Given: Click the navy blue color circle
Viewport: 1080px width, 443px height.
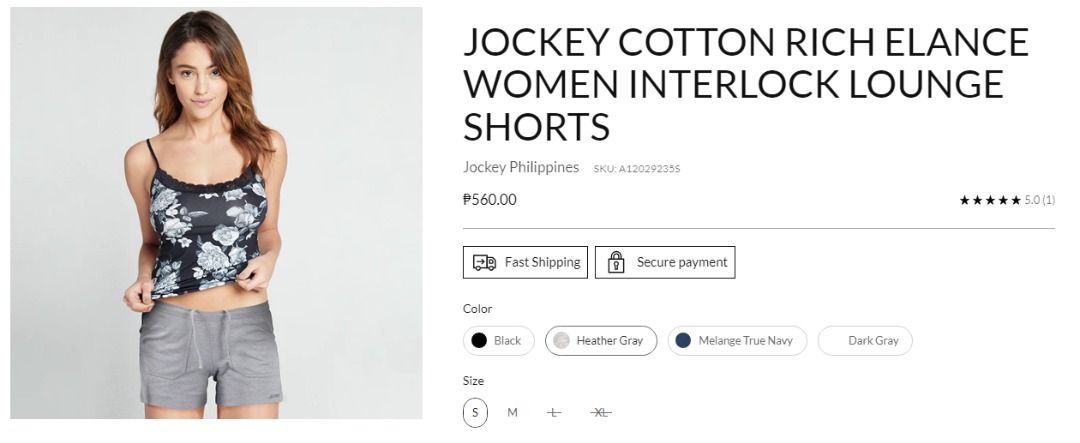Looking at the screenshot, I should click(x=683, y=341).
